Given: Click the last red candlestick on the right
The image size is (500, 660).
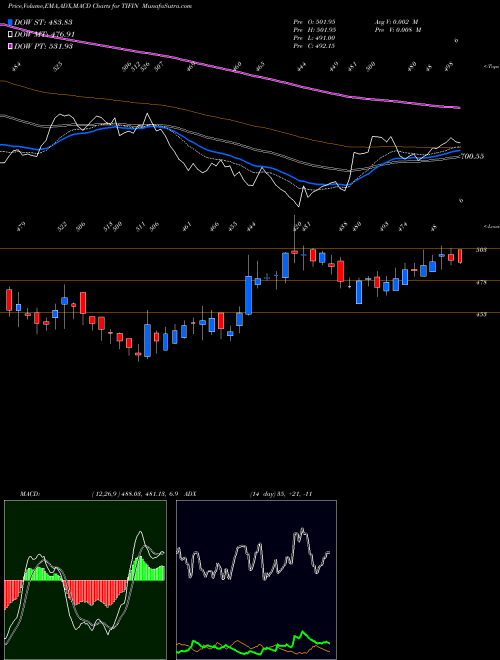Looking at the screenshot, I should coord(460,256).
